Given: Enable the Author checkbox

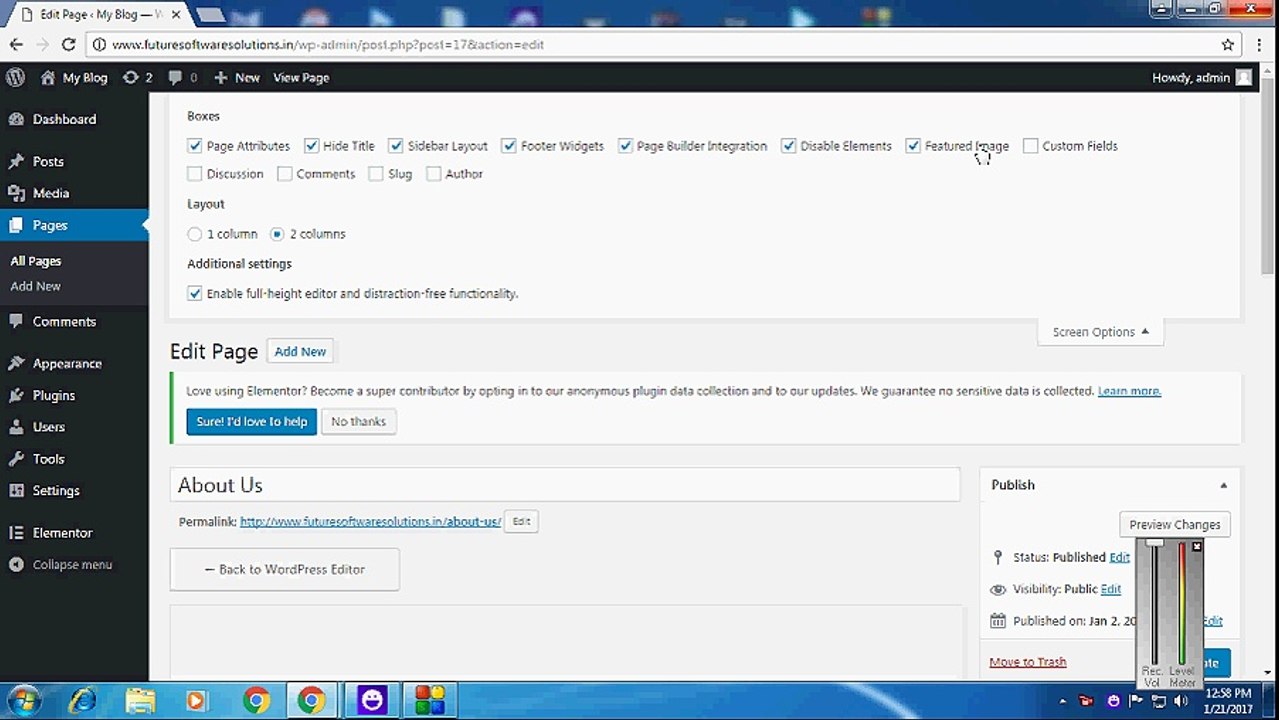Looking at the screenshot, I should point(434,174).
